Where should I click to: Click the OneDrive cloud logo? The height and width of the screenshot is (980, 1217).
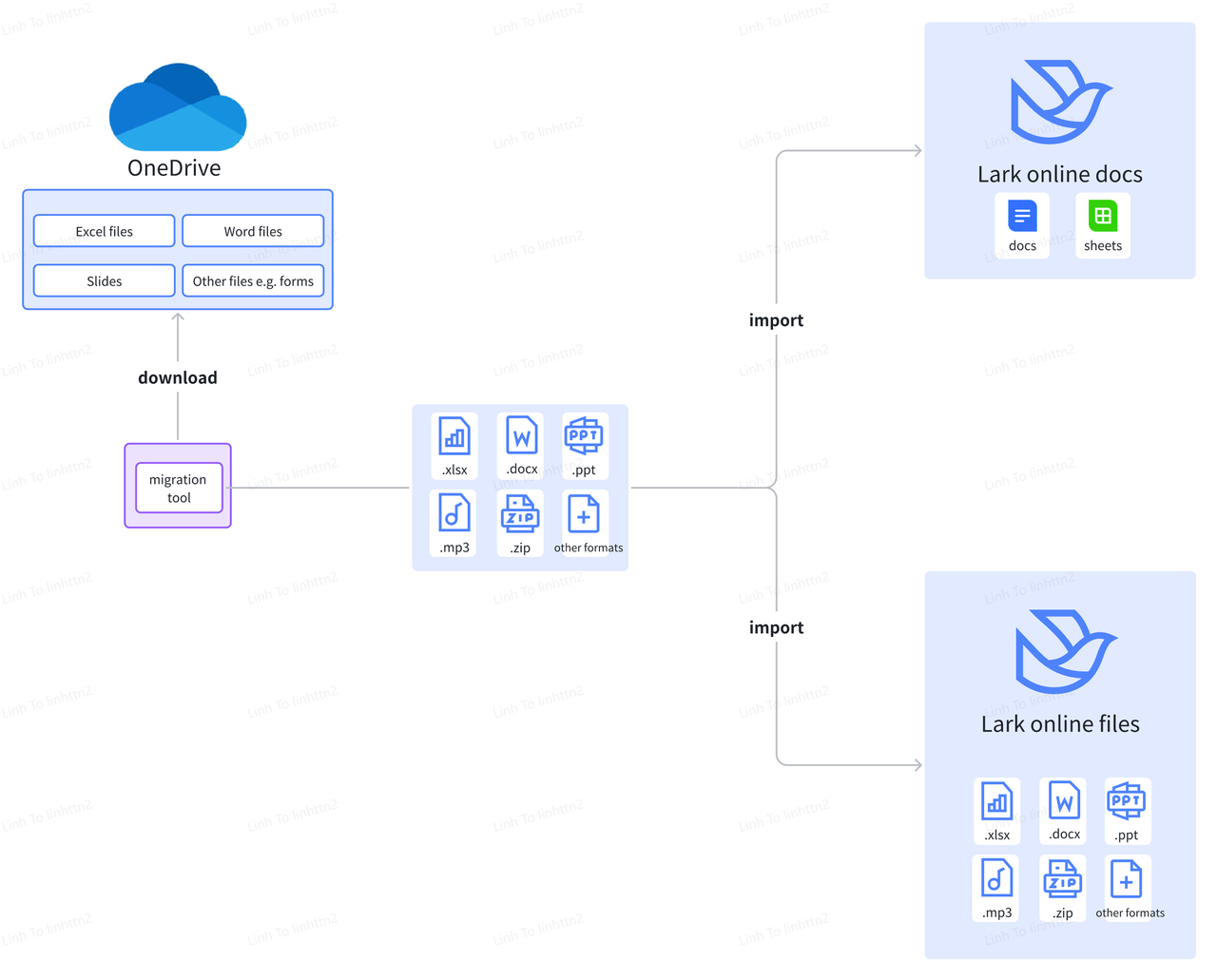[178, 107]
